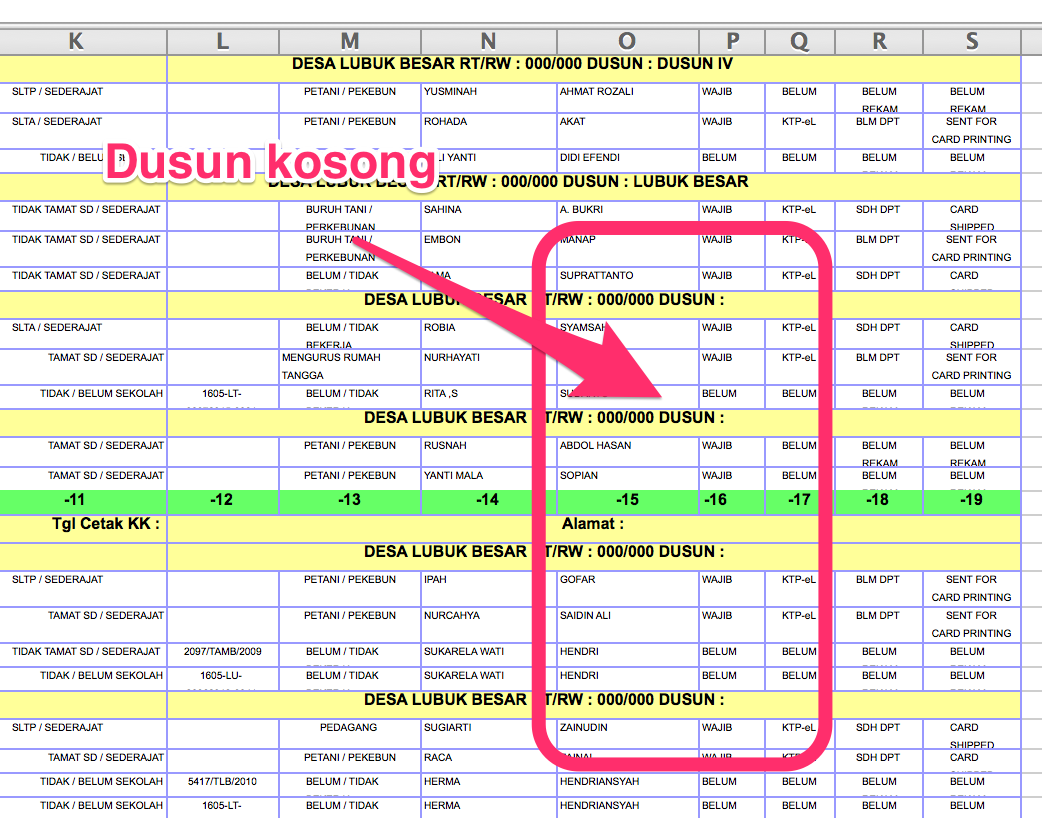Select the cell 'YUSMINAH'
The width and height of the screenshot is (1042, 818).
tap(488, 98)
